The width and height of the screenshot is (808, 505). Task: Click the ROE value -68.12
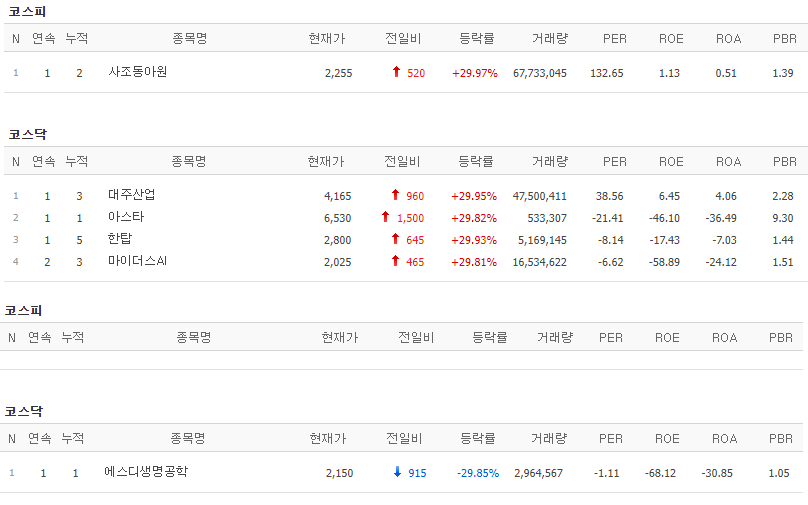(660, 473)
